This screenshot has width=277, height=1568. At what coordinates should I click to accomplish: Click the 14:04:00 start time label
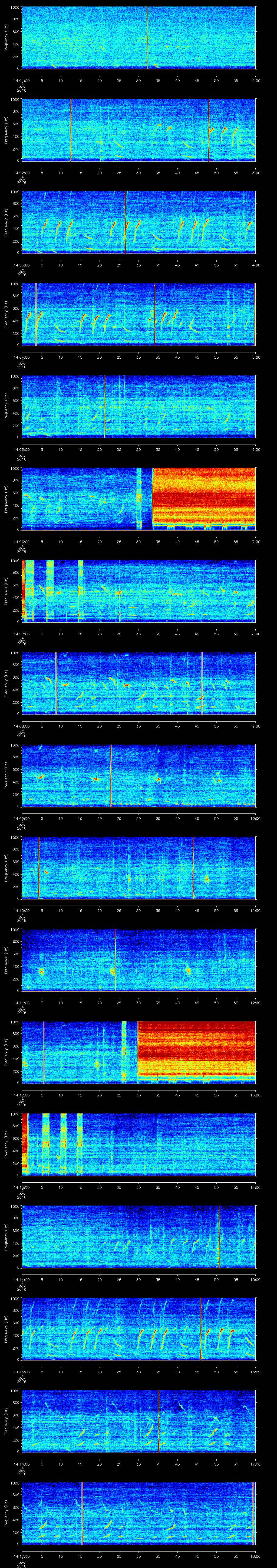[21, 357]
